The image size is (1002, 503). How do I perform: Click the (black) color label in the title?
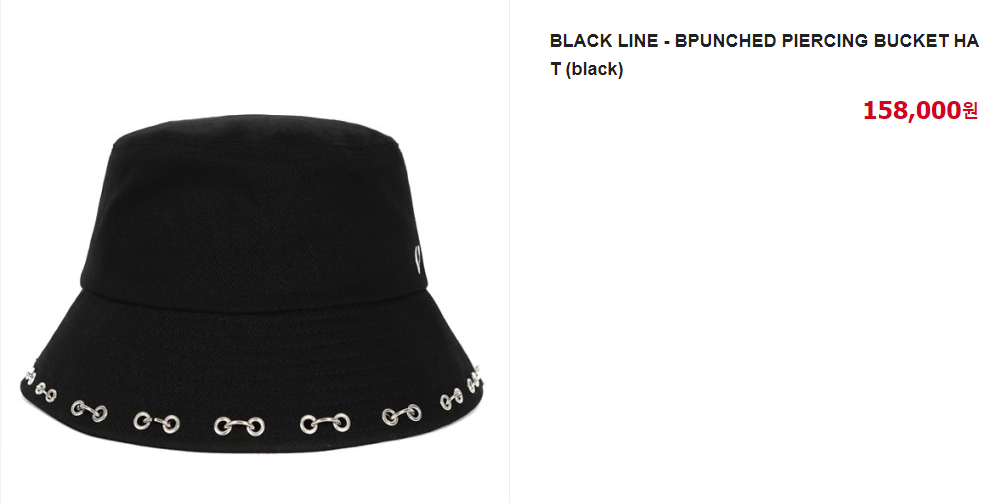594,69
